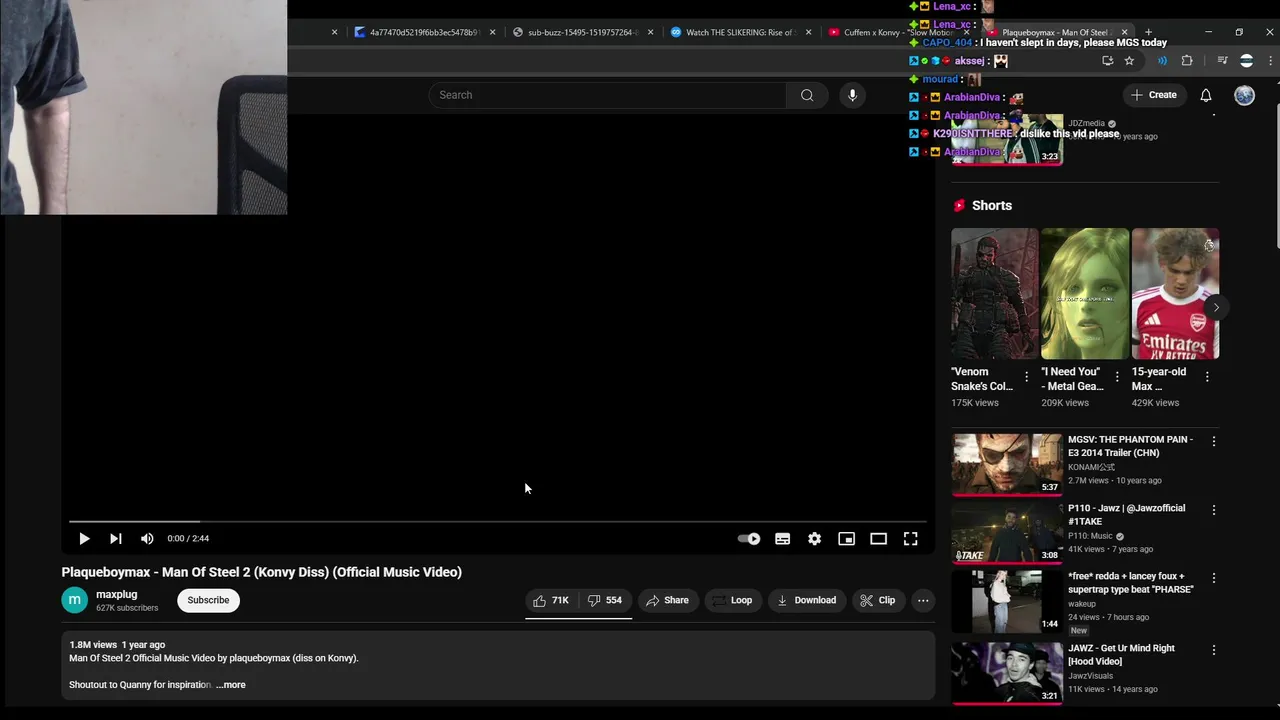Close the Watch THE SLIKERING tab

(808, 32)
